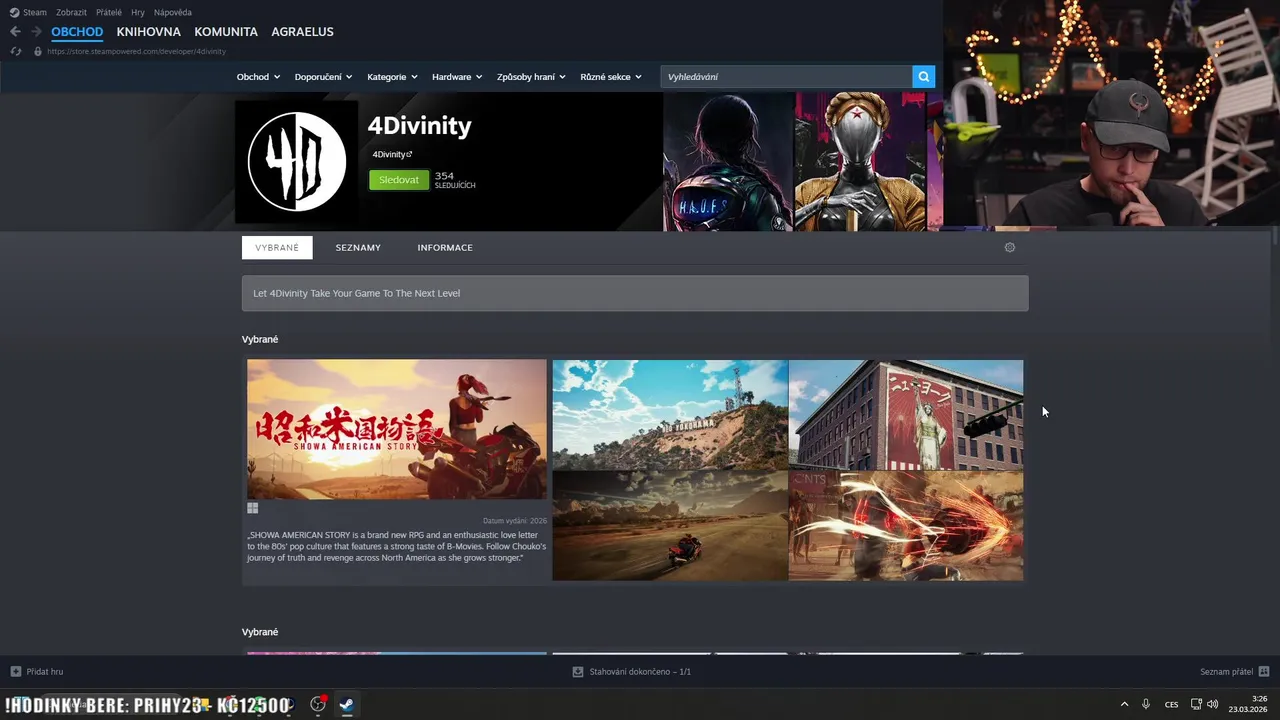
Task: Click the volume speaker tray icon
Action: (1212, 704)
